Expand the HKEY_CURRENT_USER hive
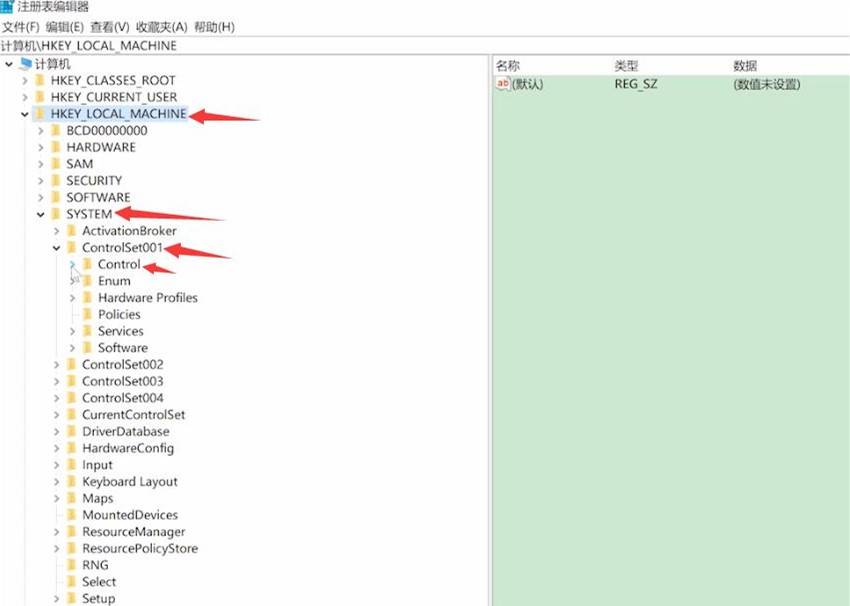Viewport: 850px width, 606px height. coord(25,98)
